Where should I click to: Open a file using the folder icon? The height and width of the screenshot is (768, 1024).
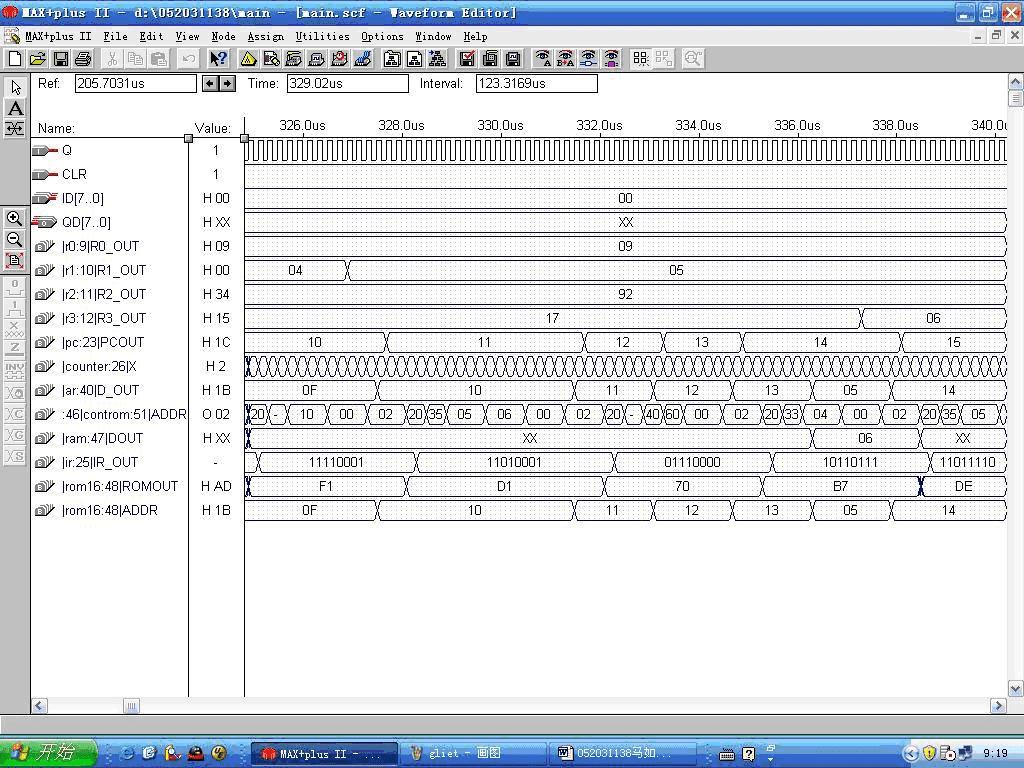point(37,59)
